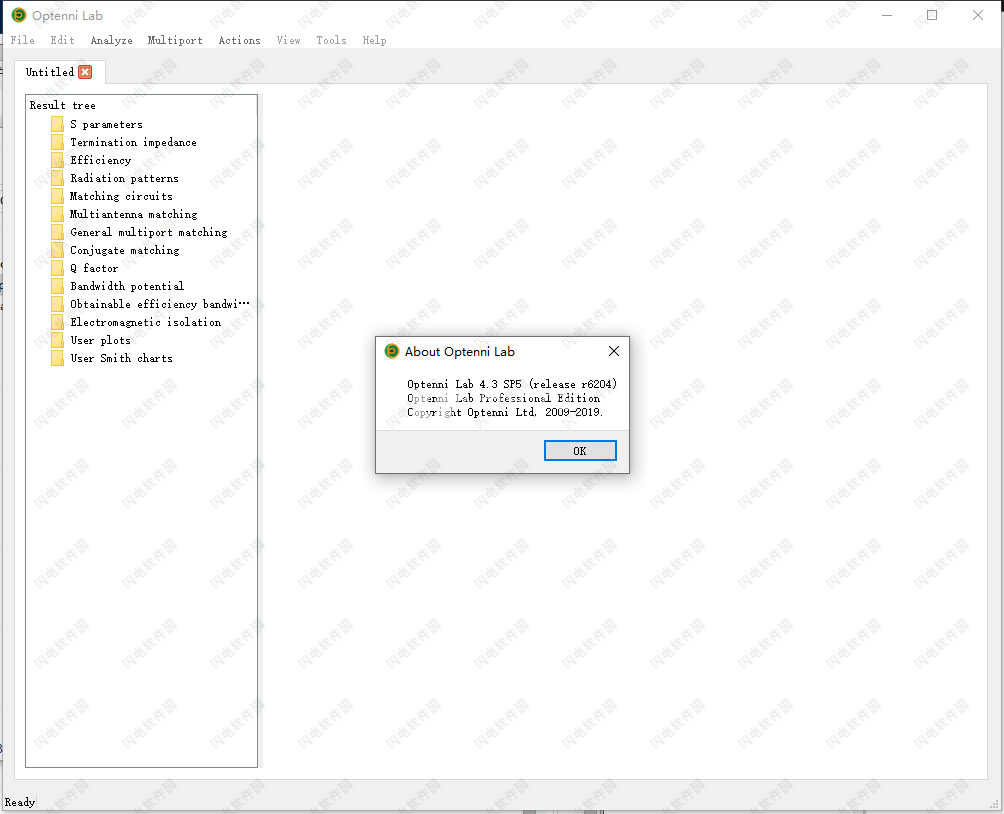
Task: Select the Untitled project tab
Action: click(x=50, y=72)
